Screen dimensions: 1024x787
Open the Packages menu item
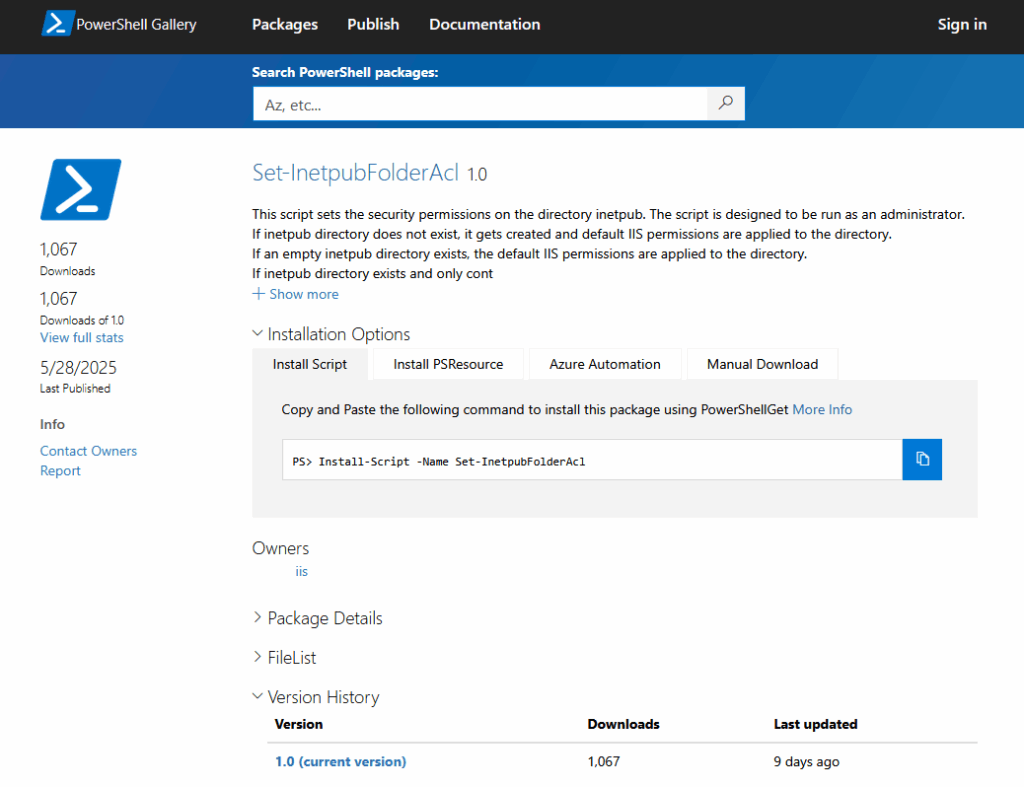pyautogui.click(x=285, y=24)
